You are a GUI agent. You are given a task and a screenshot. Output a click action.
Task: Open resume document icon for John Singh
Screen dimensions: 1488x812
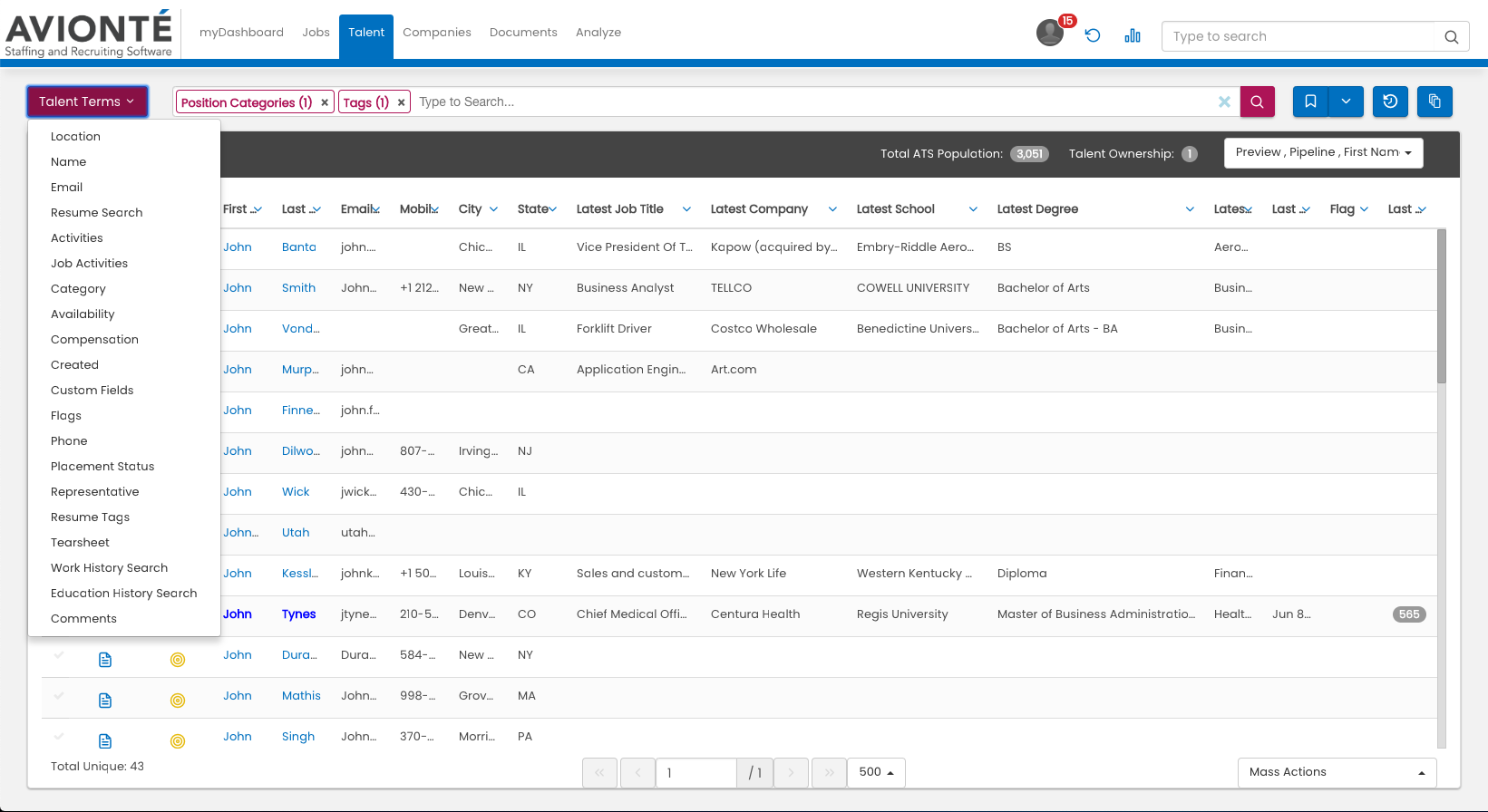105,741
